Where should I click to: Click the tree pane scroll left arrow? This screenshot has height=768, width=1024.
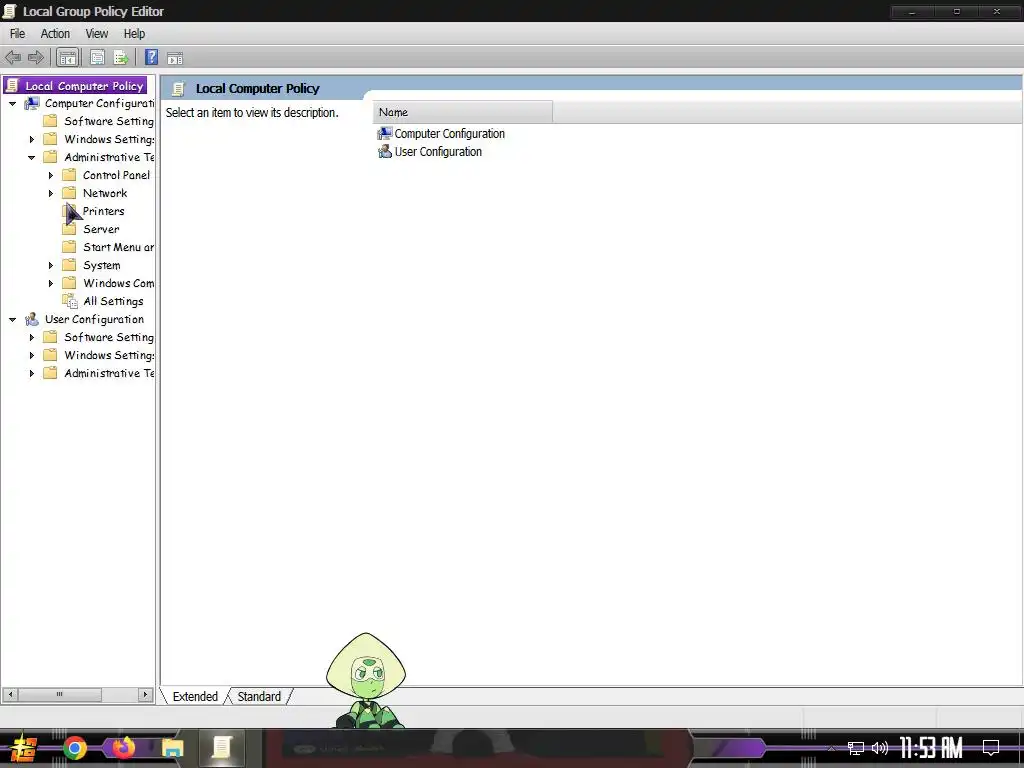pos(10,694)
